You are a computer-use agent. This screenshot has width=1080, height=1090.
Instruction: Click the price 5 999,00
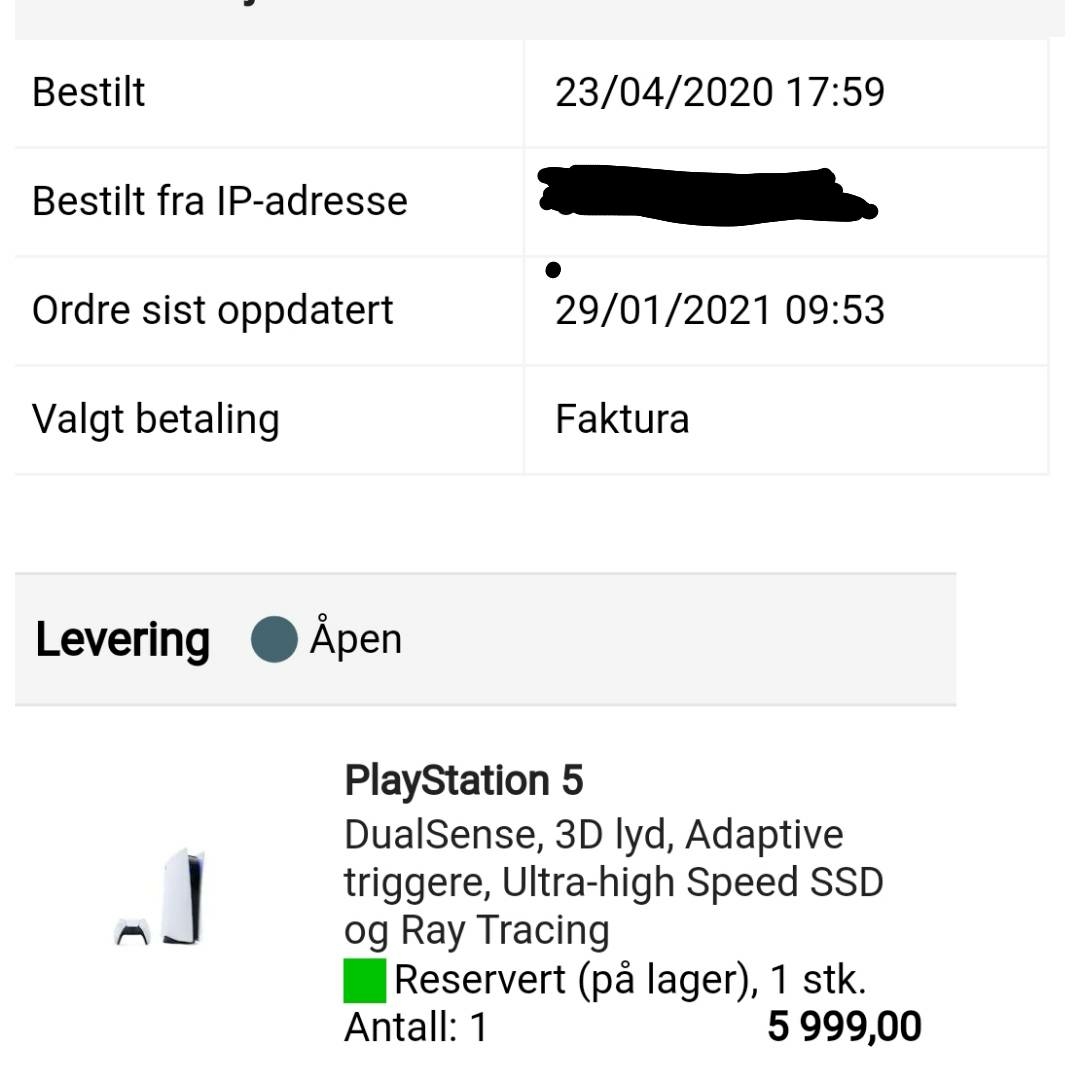pyautogui.click(x=844, y=1026)
